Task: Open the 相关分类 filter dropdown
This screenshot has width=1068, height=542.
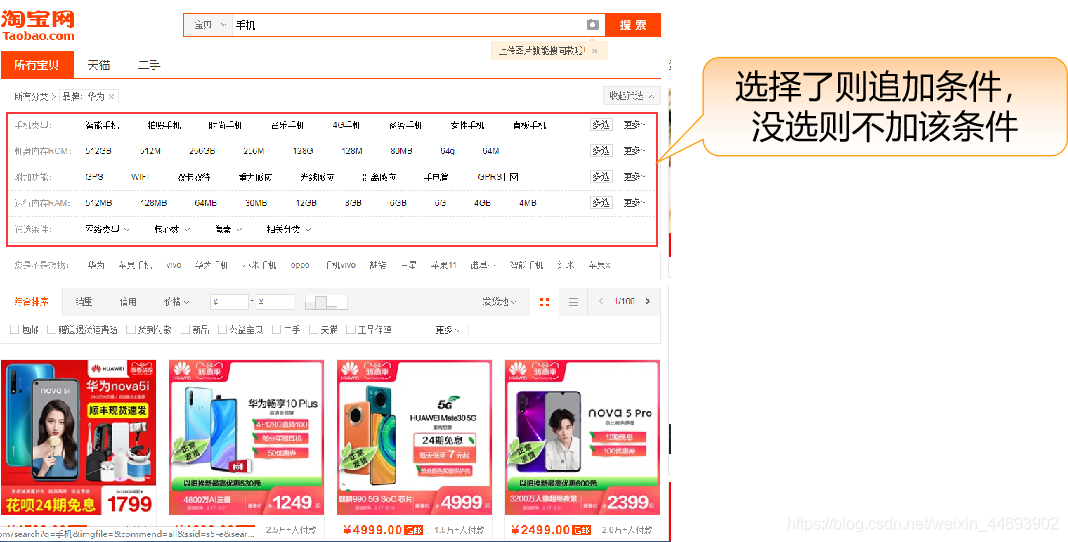Action: [x=289, y=229]
